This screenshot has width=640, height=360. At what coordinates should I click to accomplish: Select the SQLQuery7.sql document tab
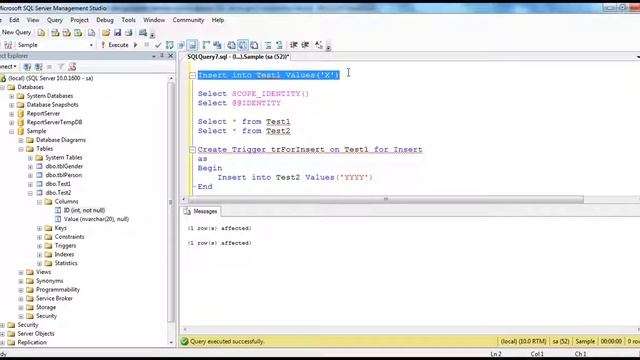pos(238,57)
